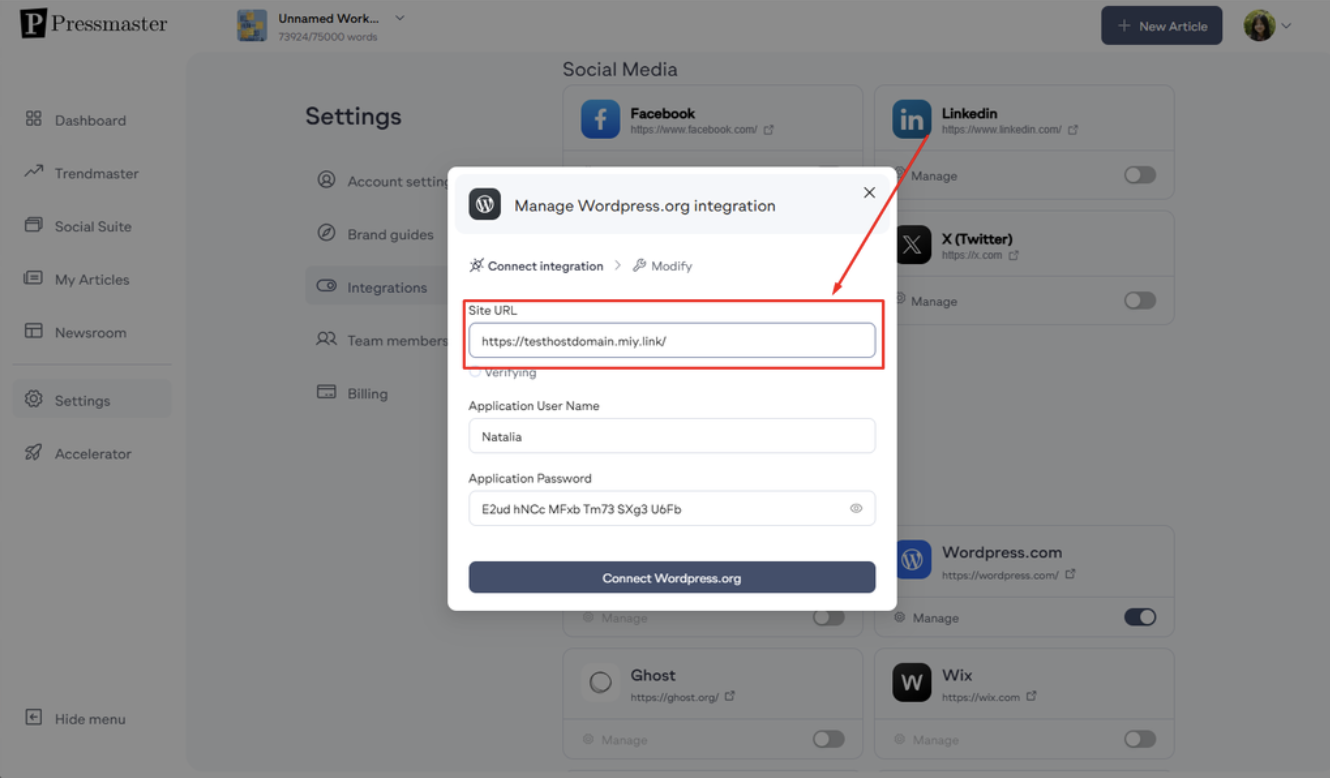Viewport: 1330px width, 782px height.
Task: Switch to the Modify step
Action: tap(662, 266)
